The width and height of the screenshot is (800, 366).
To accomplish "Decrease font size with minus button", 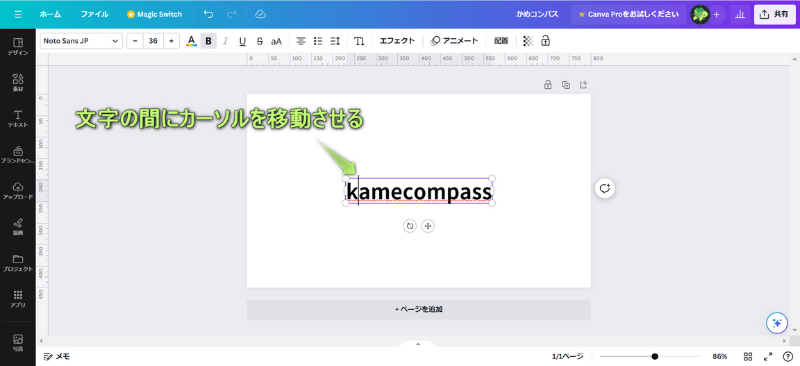I will pos(135,41).
